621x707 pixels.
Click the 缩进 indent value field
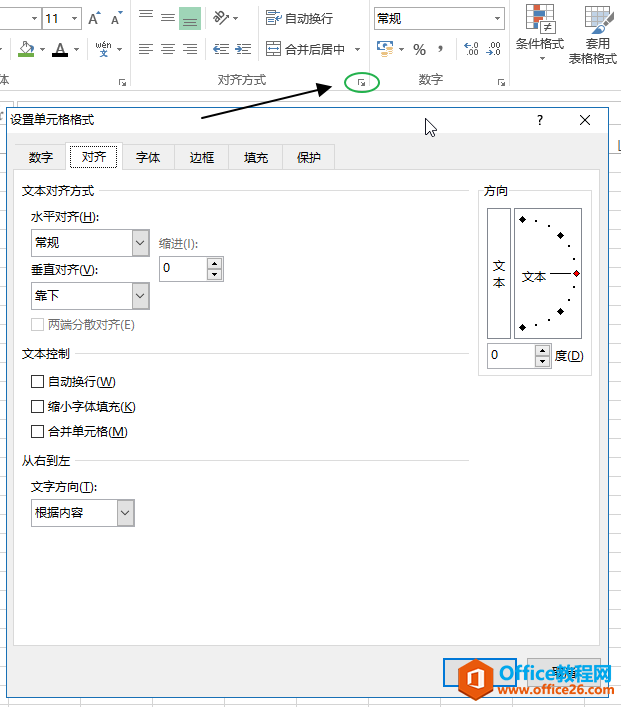[184, 269]
